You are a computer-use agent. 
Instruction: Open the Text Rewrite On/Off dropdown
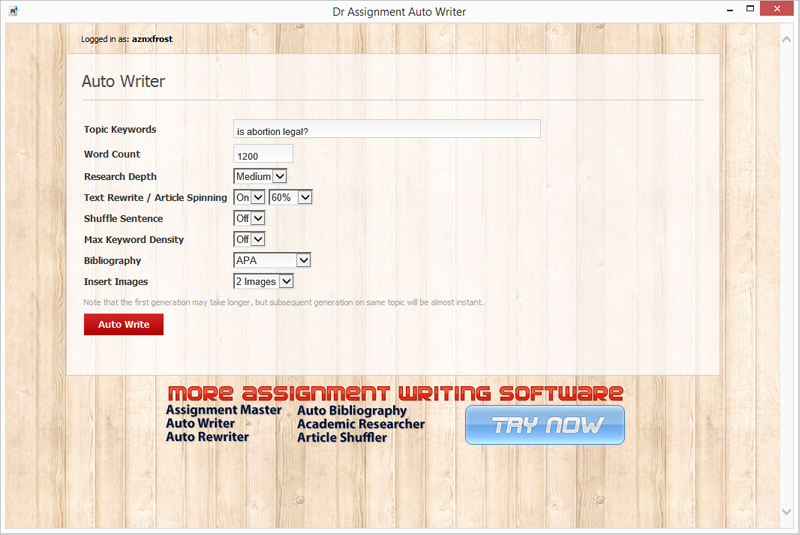[x=249, y=197]
